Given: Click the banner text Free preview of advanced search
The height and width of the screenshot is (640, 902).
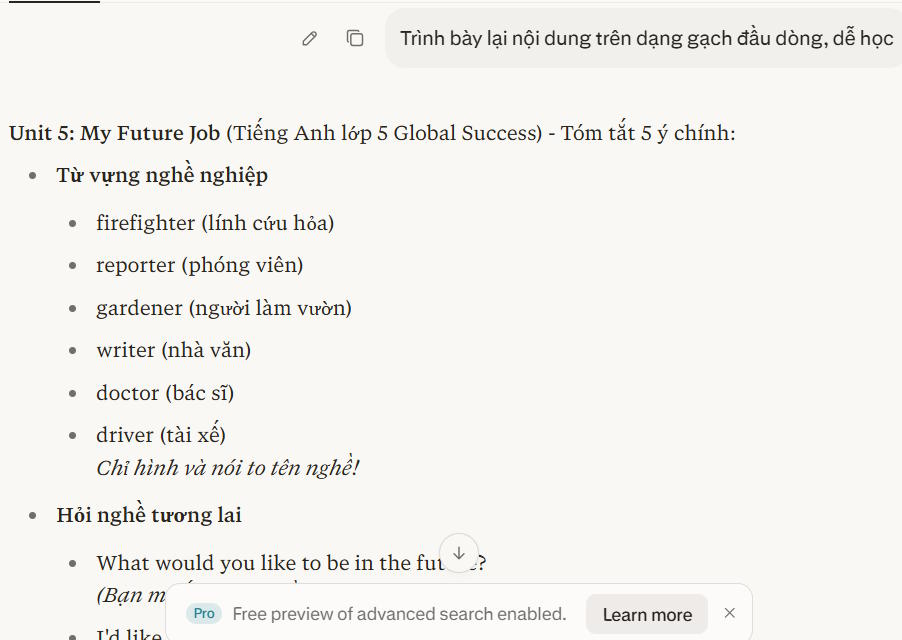Looking at the screenshot, I should 396,613.
